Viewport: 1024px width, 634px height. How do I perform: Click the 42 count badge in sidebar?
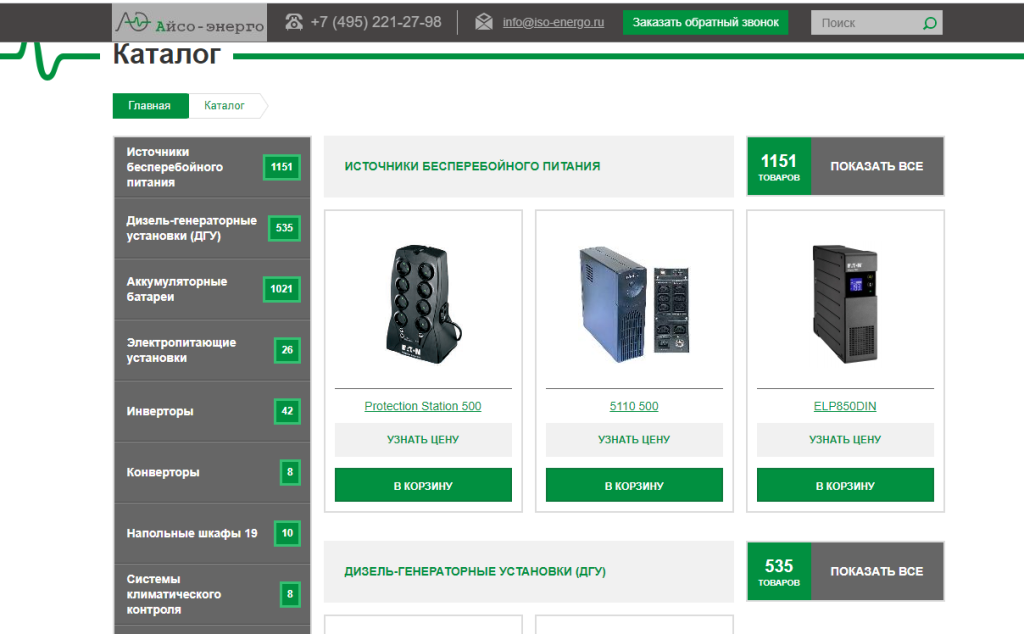pyautogui.click(x=287, y=411)
